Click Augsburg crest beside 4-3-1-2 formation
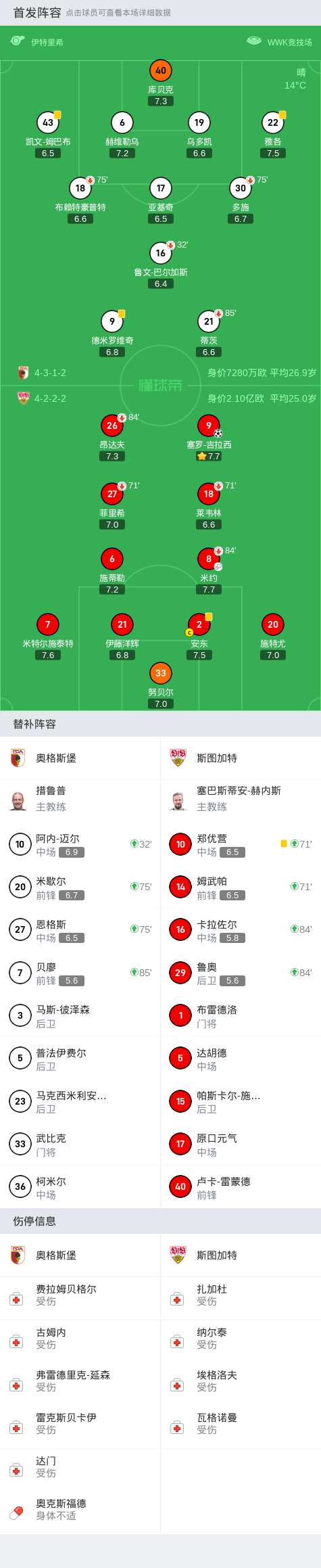Screen dimensions: 321x1568 (24, 373)
